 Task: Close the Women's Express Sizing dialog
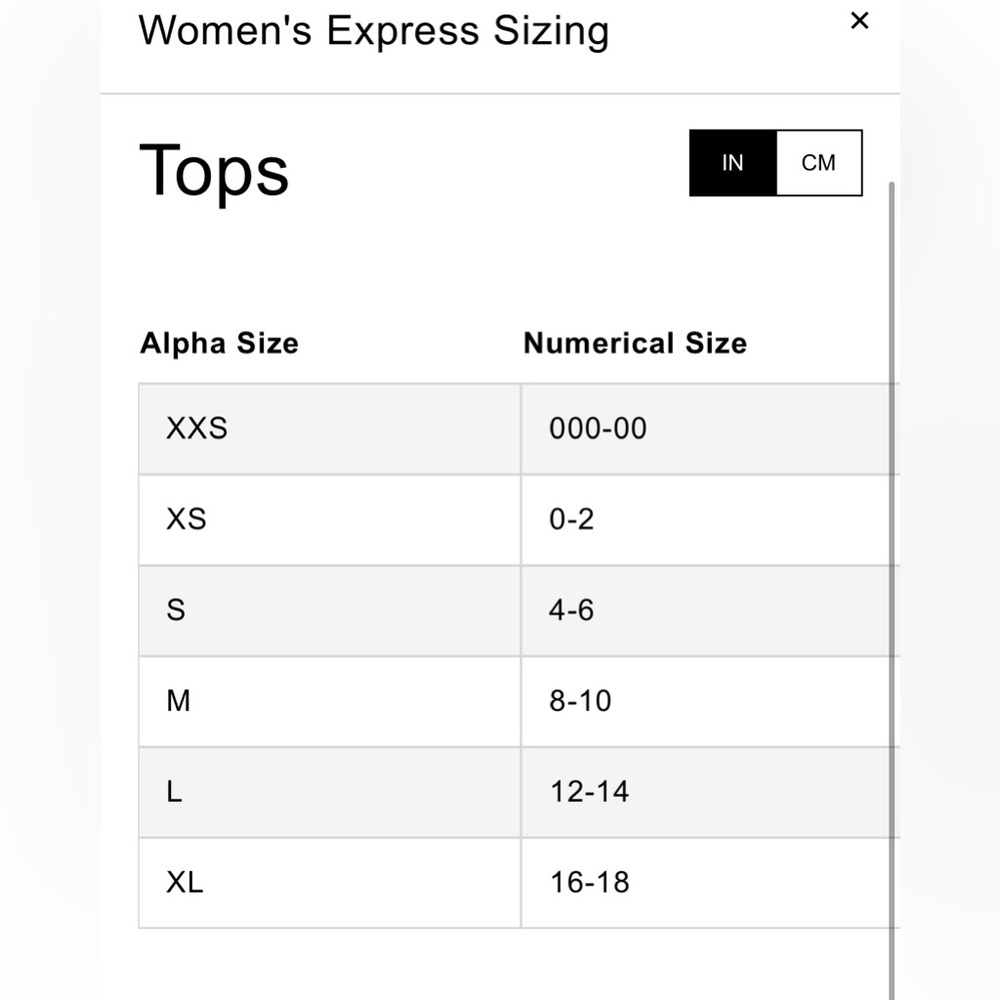(x=859, y=21)
